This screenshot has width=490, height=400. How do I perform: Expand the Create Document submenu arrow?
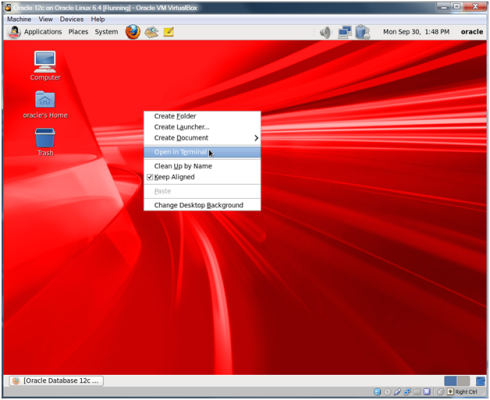click(x=256, y=138)
